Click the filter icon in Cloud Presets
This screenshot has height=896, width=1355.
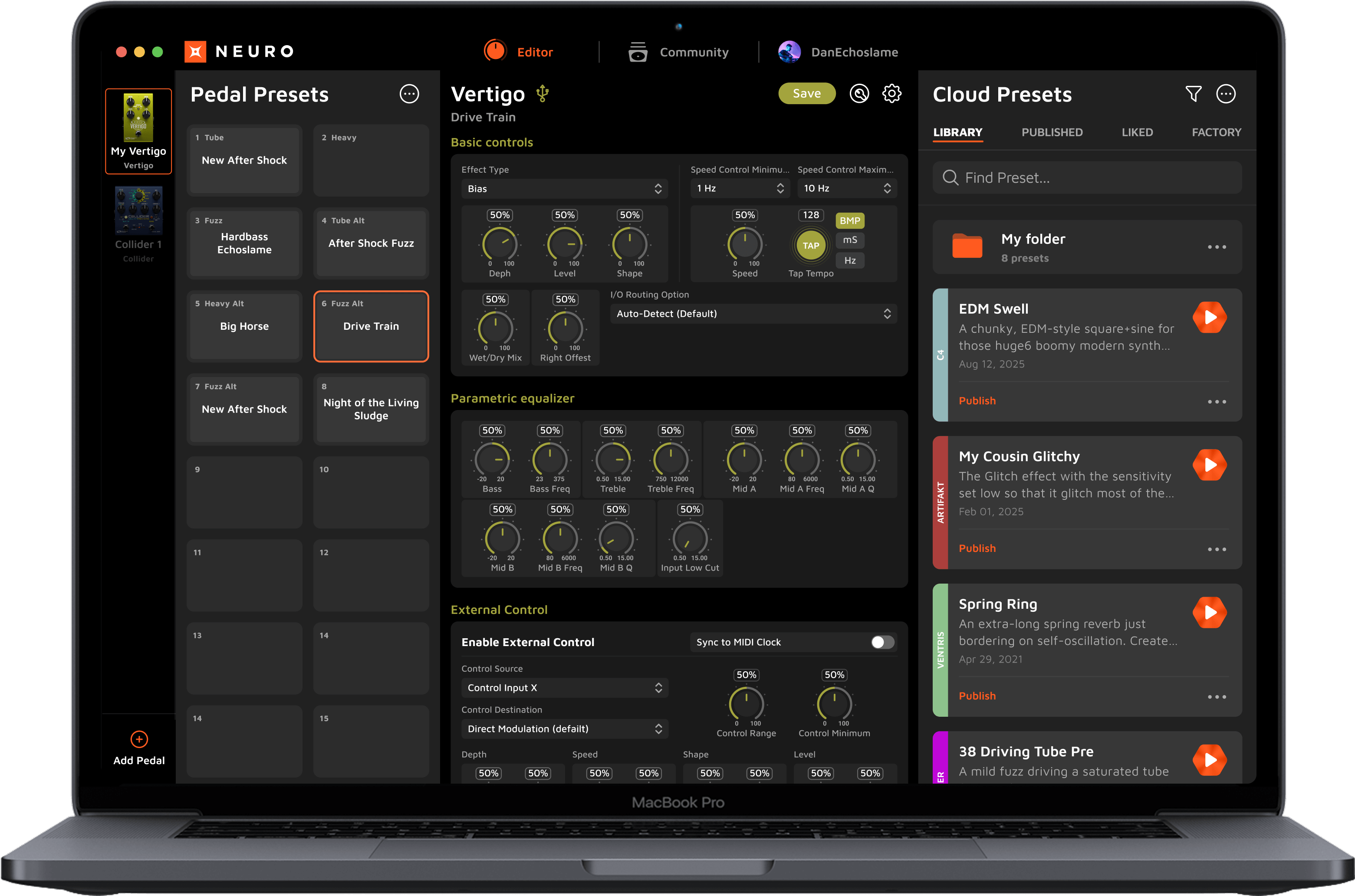1193,94
